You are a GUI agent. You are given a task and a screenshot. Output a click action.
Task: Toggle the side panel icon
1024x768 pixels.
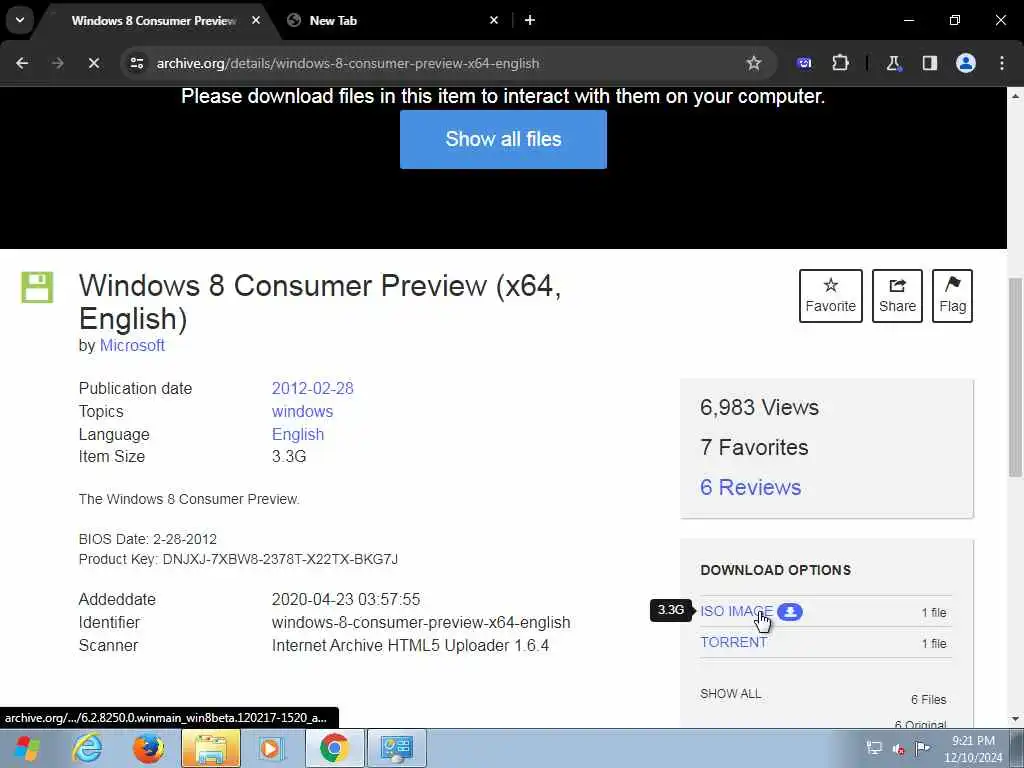coord(929,63)
